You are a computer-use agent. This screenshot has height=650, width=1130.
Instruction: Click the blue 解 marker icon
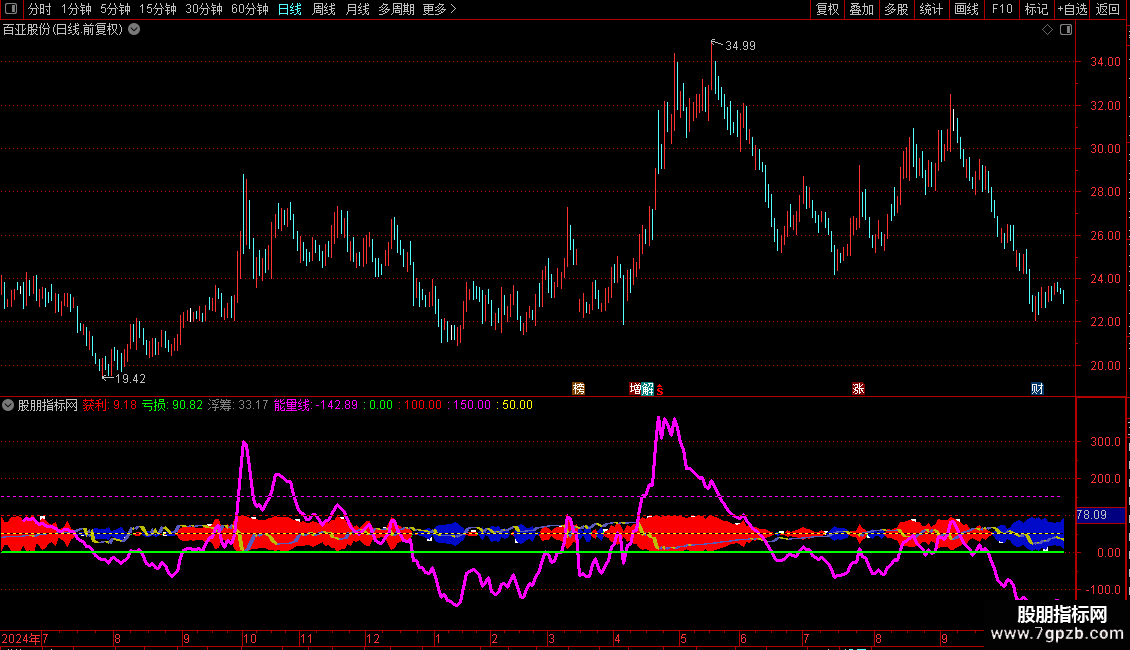tap(647, 389)
